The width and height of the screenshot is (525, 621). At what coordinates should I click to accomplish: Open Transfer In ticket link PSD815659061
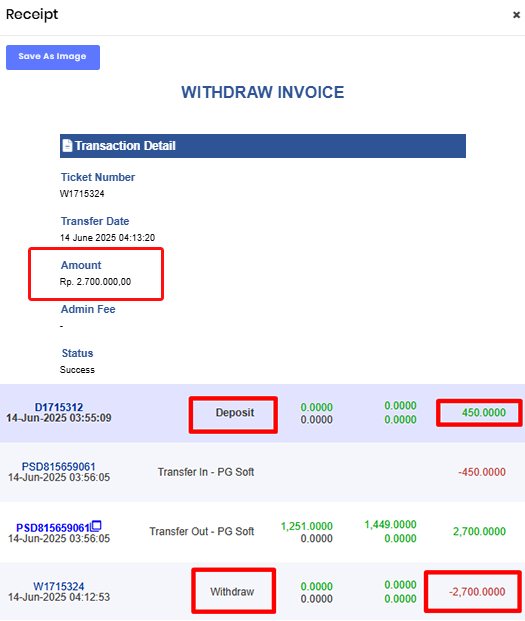[58, 467]
